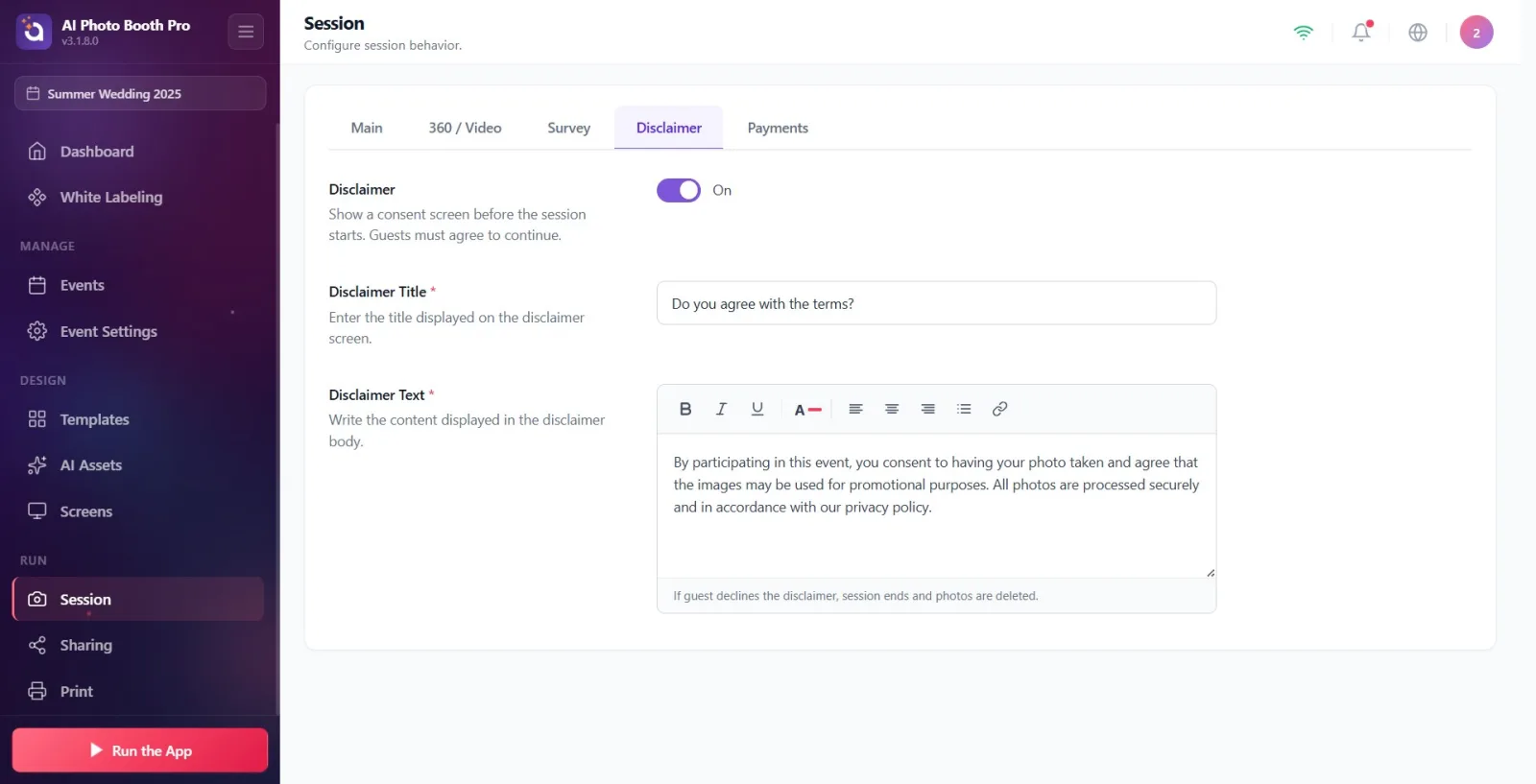Switch to the 360 / Video tab
1536x784 pixels.
[465, 128]
